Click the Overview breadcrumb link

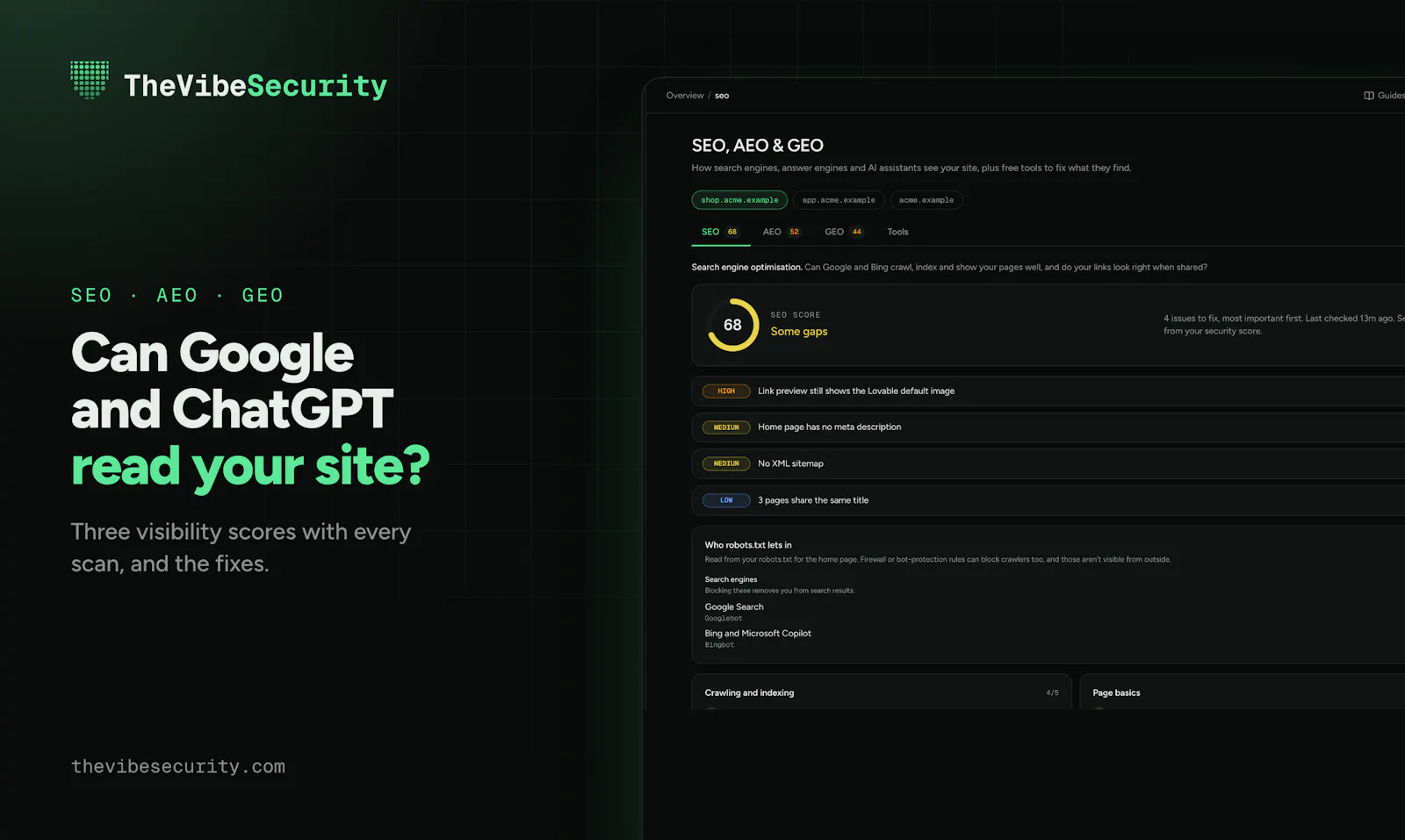tap(685, 96)
